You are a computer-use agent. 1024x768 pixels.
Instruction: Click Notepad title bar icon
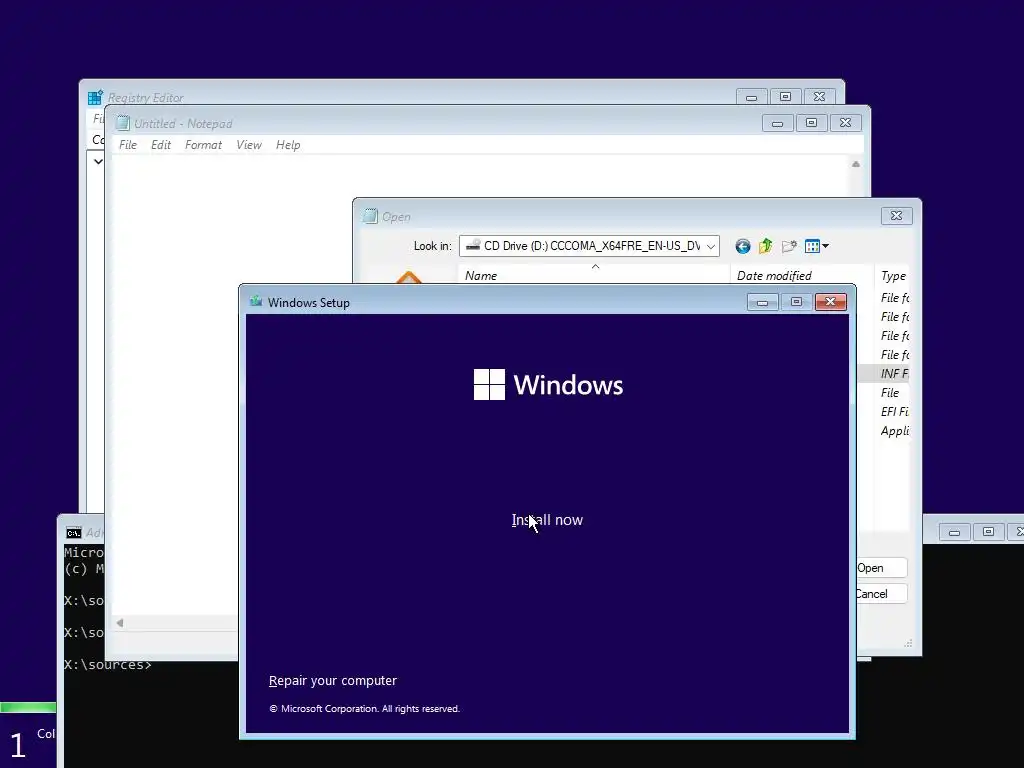coord(122,123)
